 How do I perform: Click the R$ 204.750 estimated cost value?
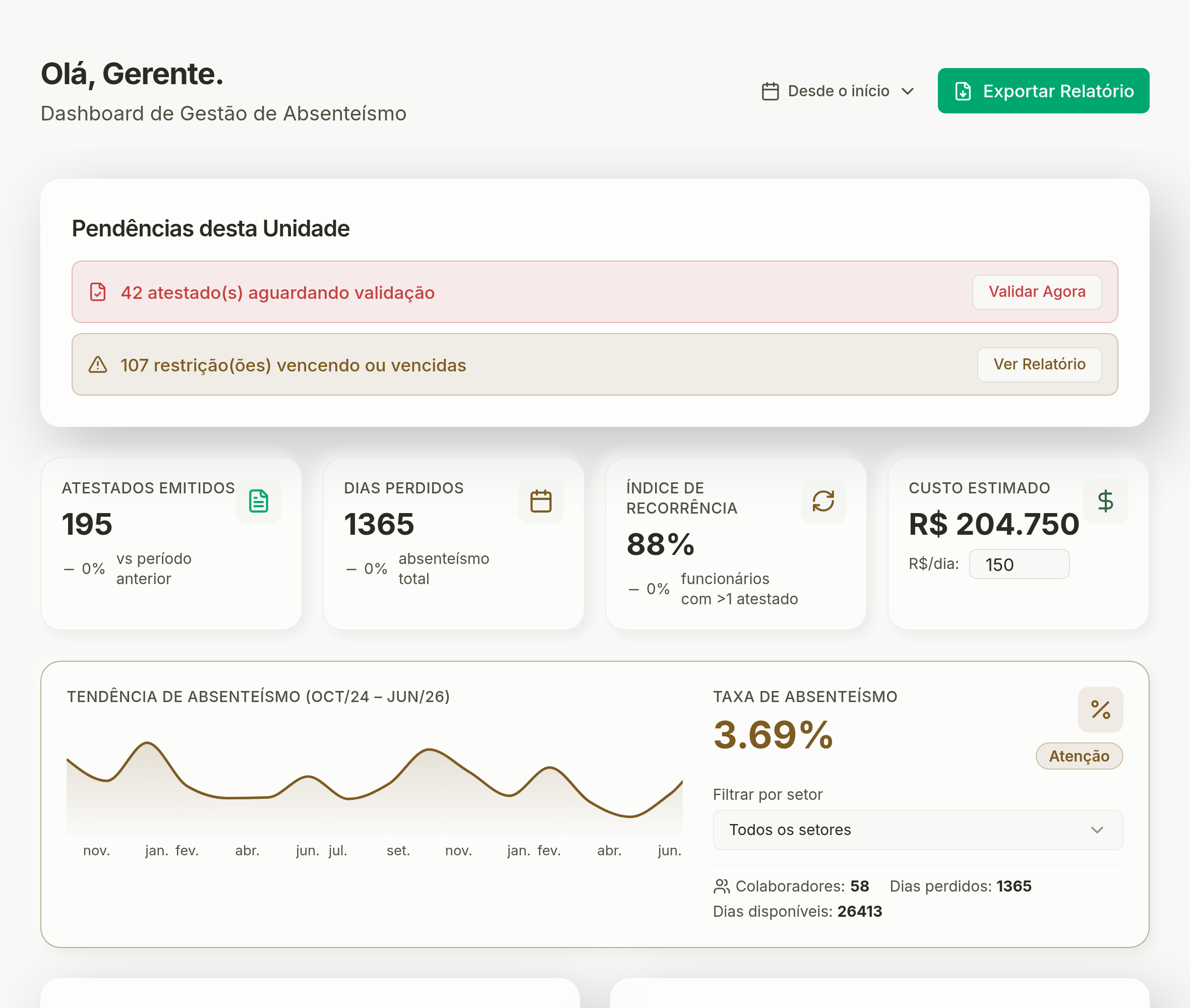pyautogui.click(x=994, y=524)
